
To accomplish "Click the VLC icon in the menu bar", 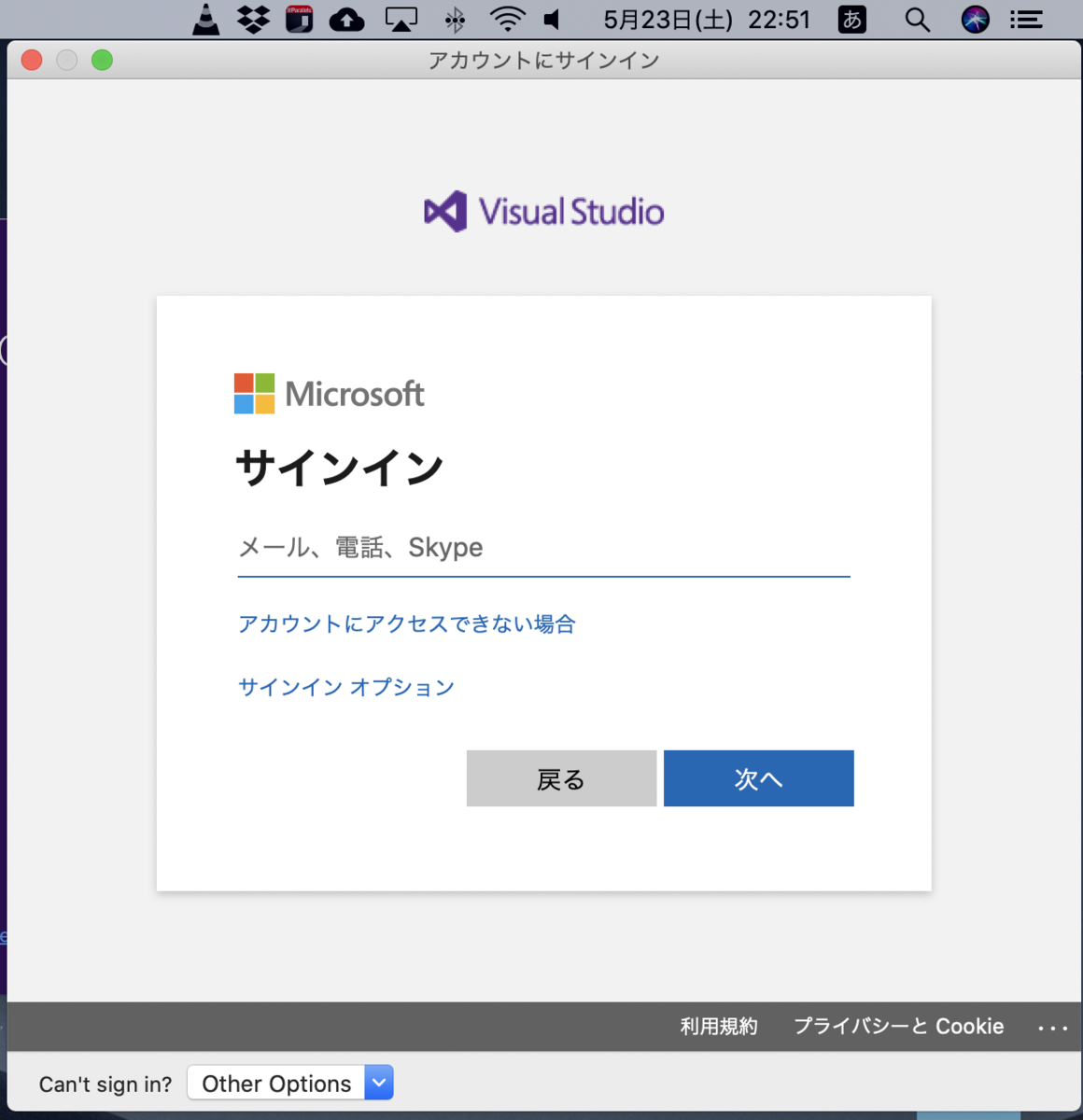I will coord(207,19).
